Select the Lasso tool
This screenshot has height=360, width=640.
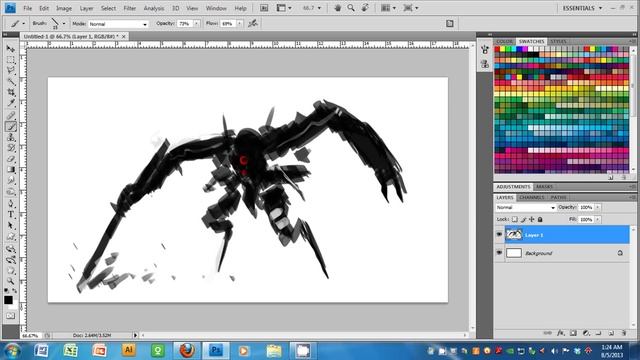[x=11, y=71]
